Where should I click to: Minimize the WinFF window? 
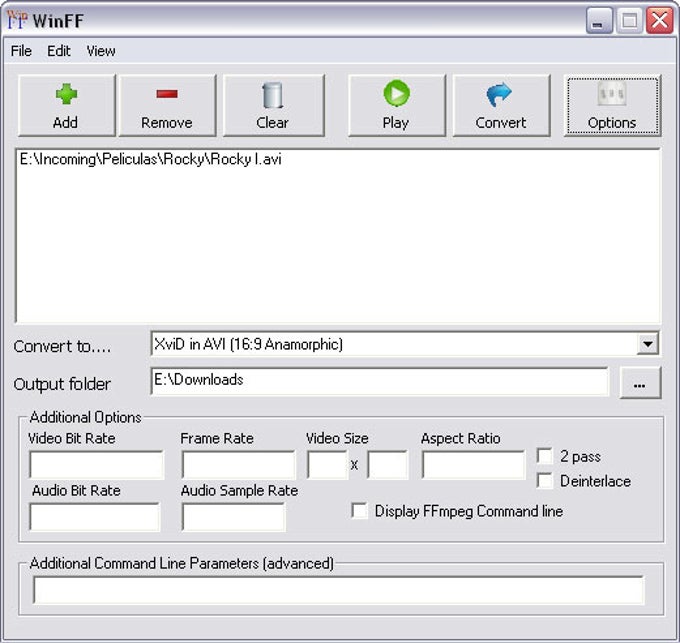(x=598, y=20)
